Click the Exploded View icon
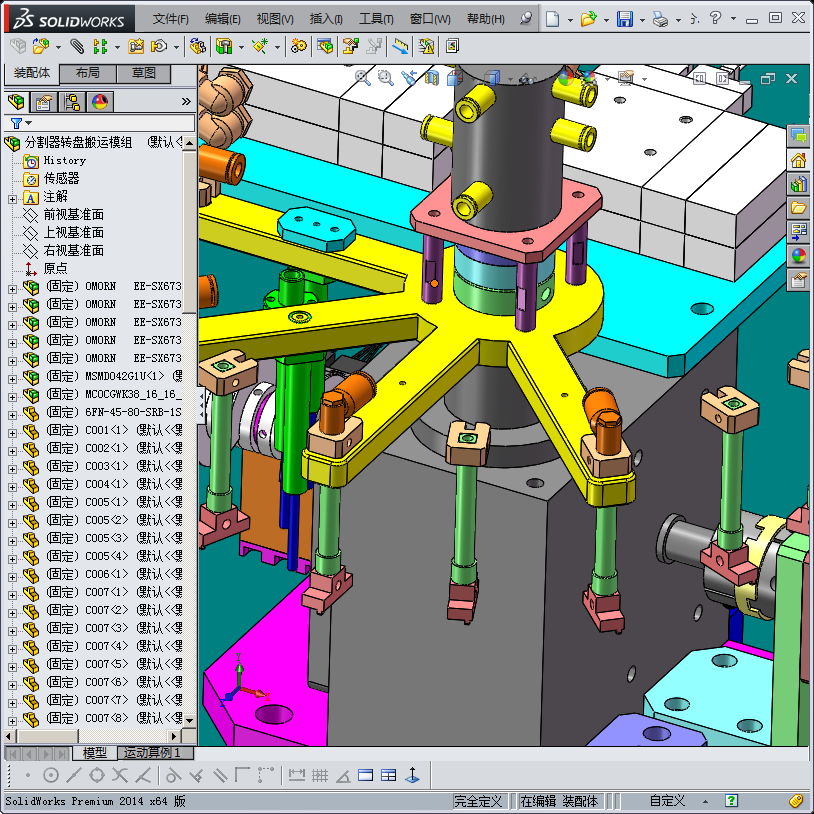The height and width of the screenshot is (814, 814). [350, 47]
